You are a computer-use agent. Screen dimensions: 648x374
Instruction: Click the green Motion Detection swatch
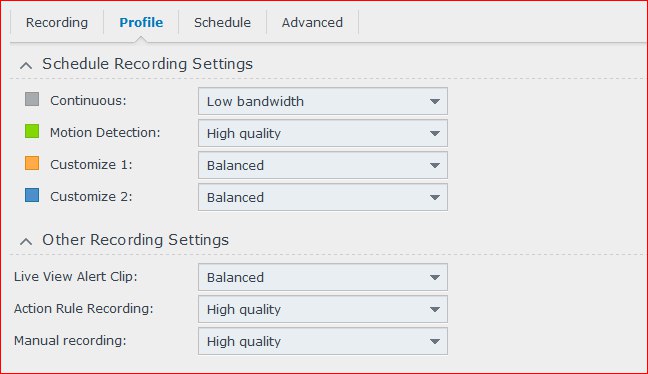click(32, 131)
